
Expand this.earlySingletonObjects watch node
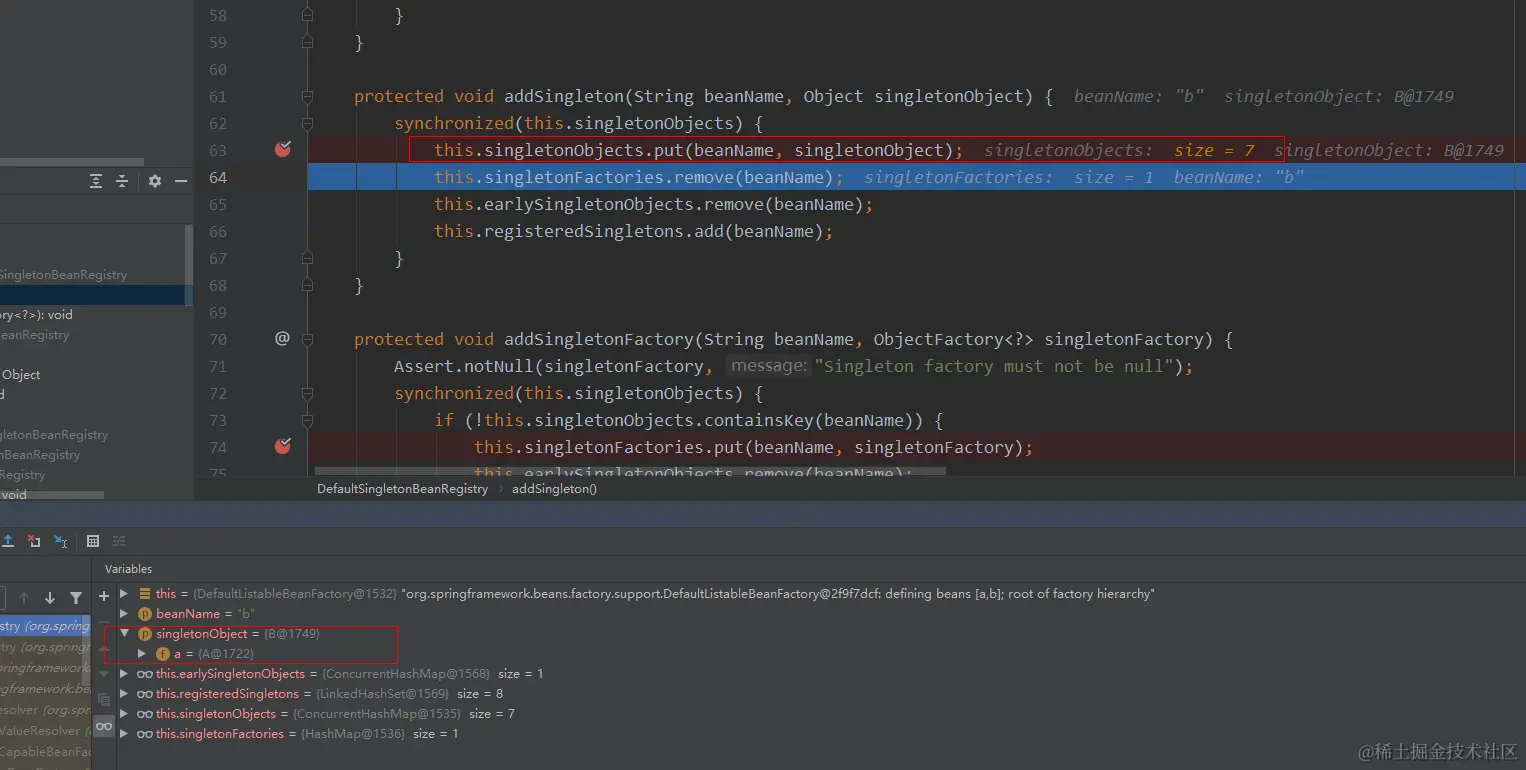[124, 674]
